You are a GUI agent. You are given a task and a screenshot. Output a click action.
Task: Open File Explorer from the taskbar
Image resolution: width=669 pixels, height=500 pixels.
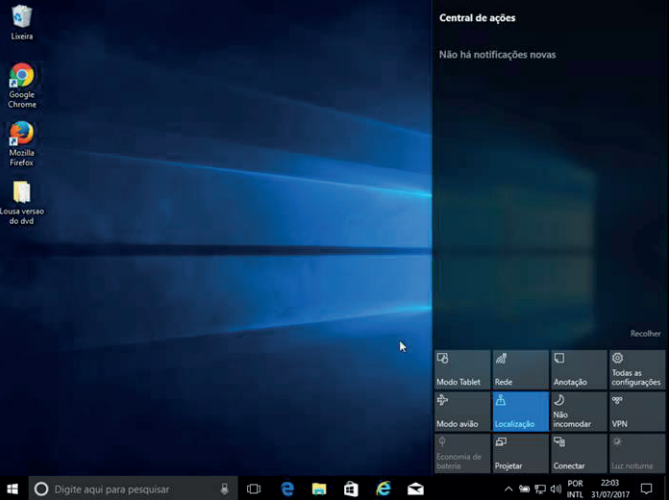(319, 489)
